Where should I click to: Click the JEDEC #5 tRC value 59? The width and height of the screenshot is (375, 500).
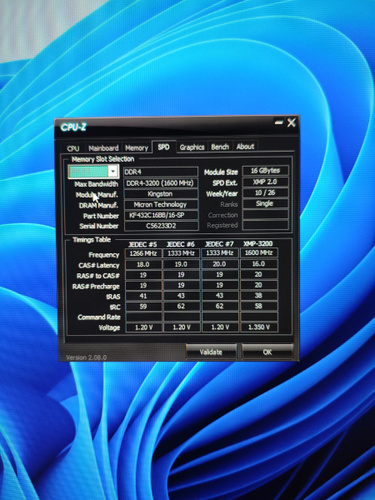(143, 307)
